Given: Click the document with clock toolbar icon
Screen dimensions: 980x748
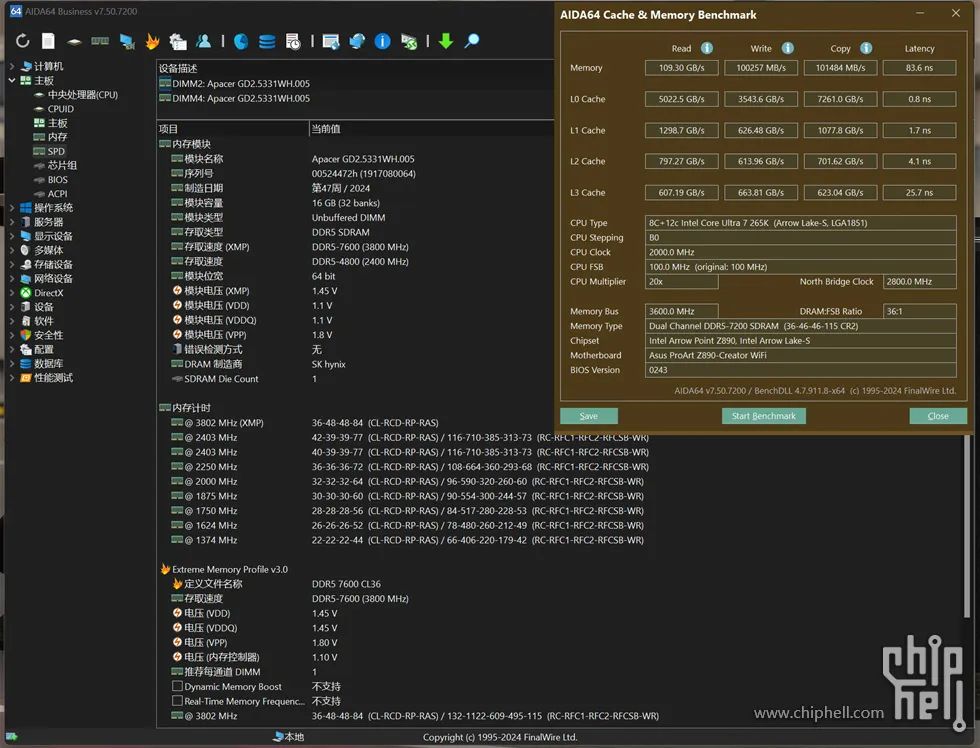Looking at the screenshot, I should point(292,41).
